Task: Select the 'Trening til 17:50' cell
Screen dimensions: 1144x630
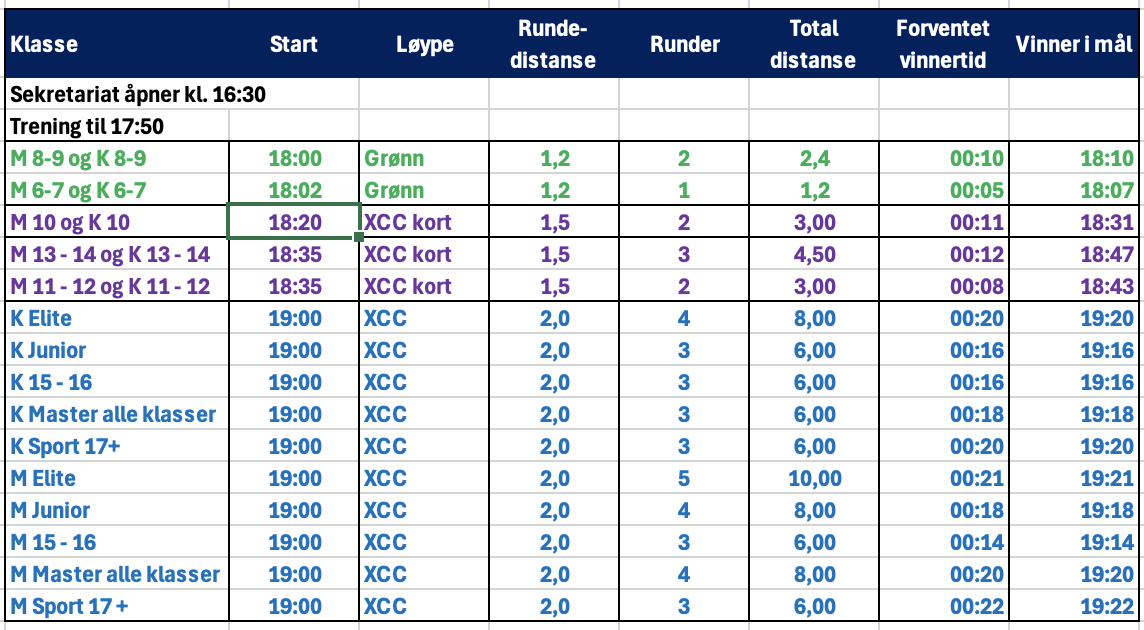Action: click(x=87, y=127)
